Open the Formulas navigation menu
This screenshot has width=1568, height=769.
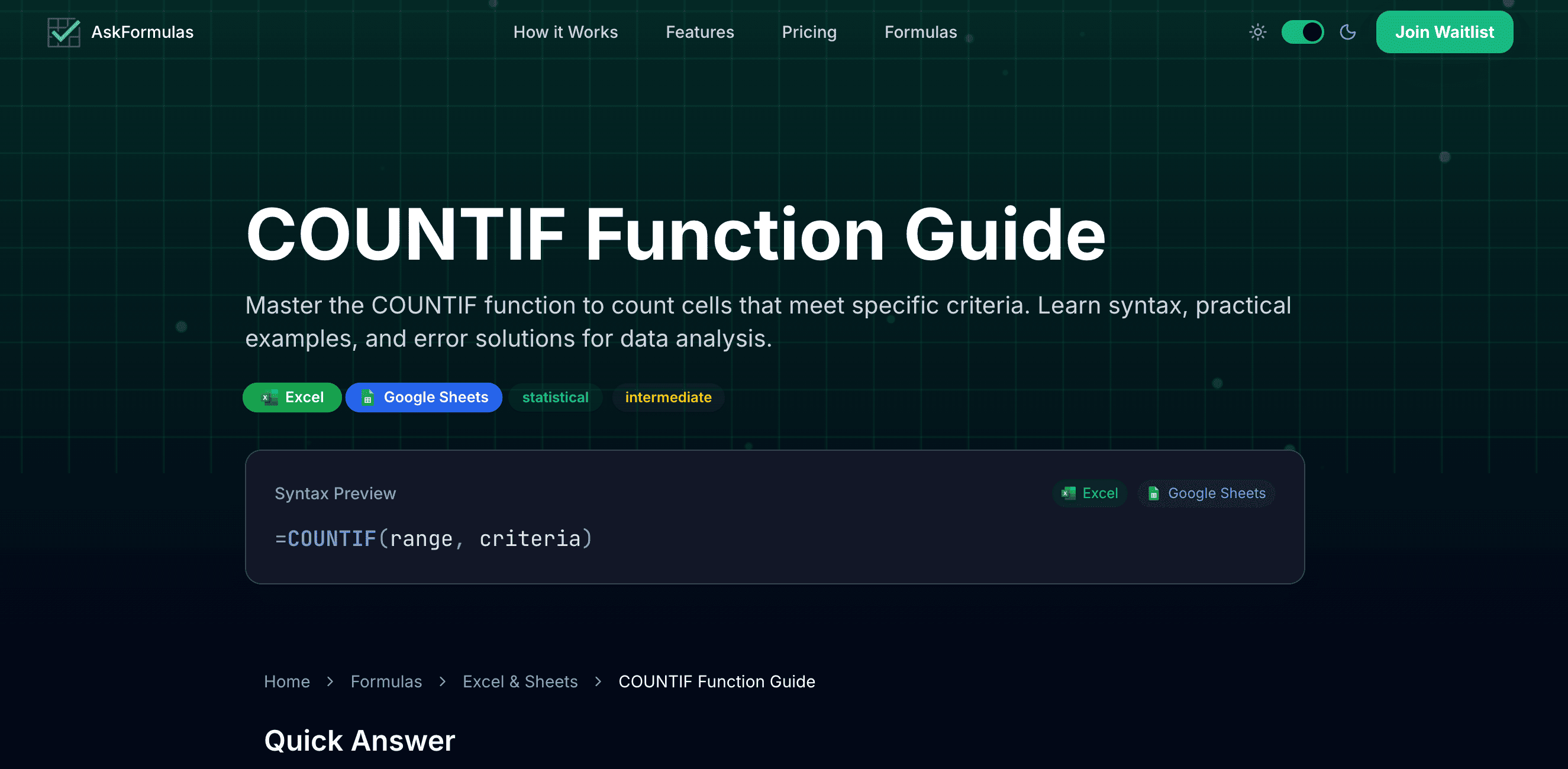point(920,31)
